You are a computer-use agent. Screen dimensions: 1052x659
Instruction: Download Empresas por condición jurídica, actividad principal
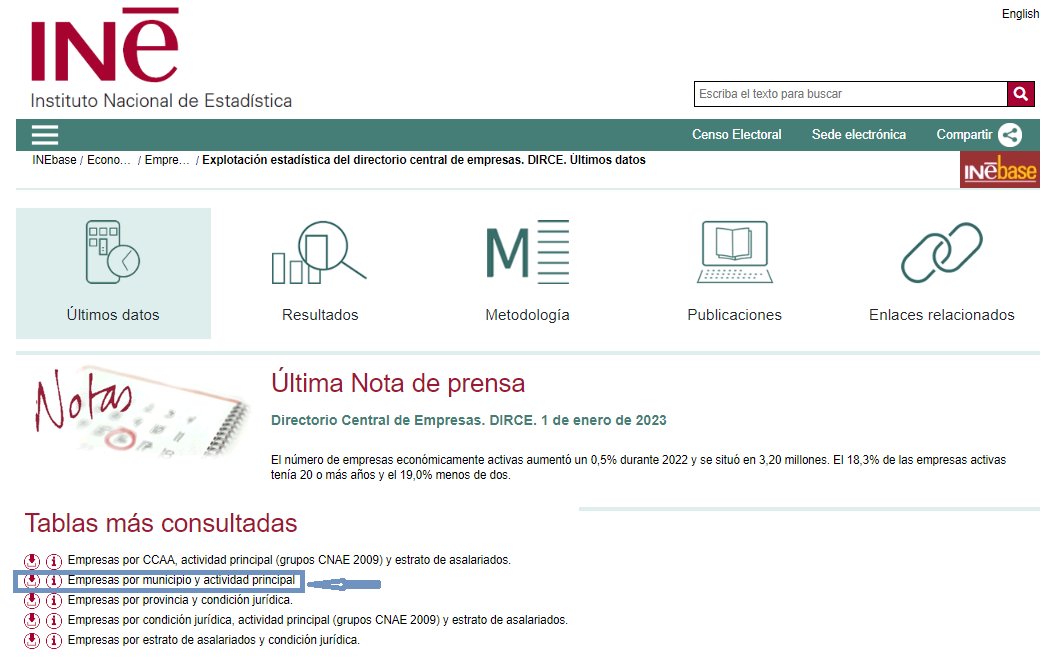pyautogui.click(x=32, y=621)
